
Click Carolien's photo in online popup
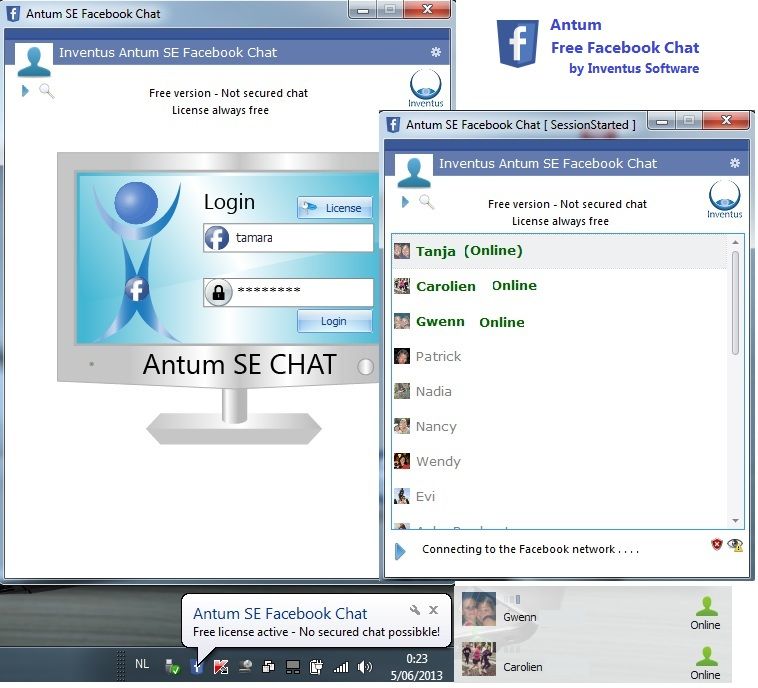click(x=479, y=659)
